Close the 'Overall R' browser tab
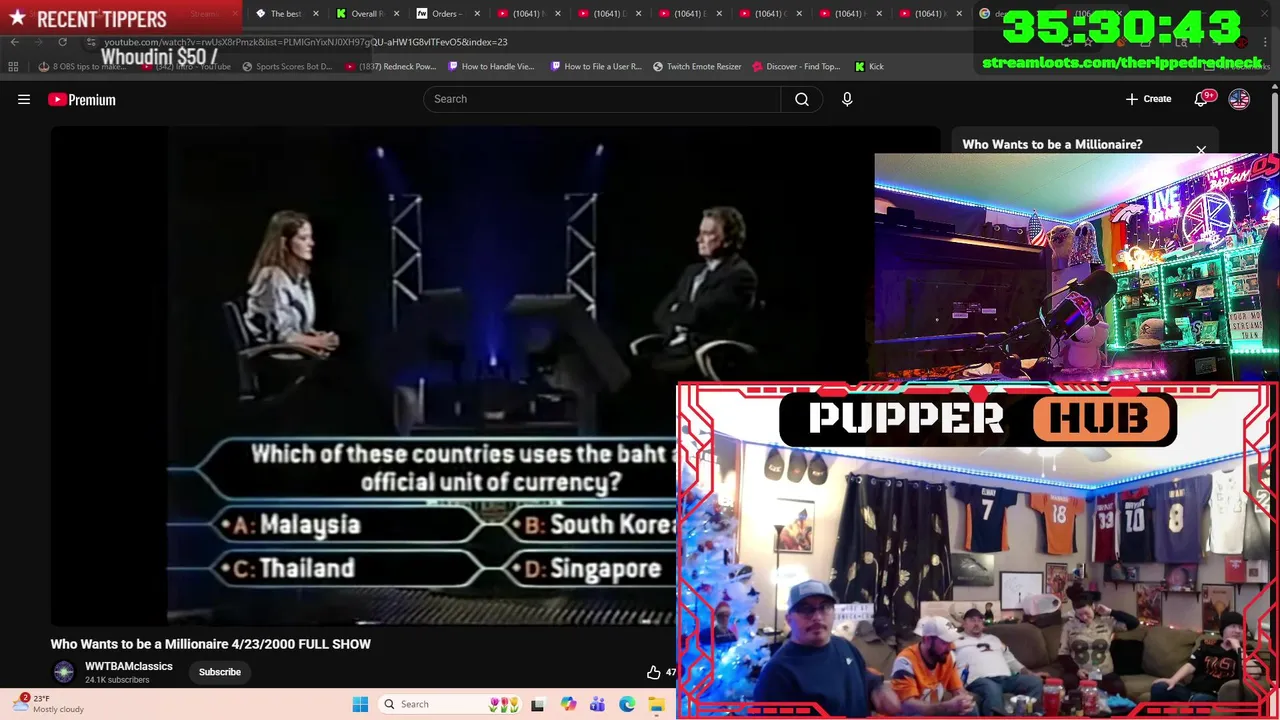 (x=396, y=14)
